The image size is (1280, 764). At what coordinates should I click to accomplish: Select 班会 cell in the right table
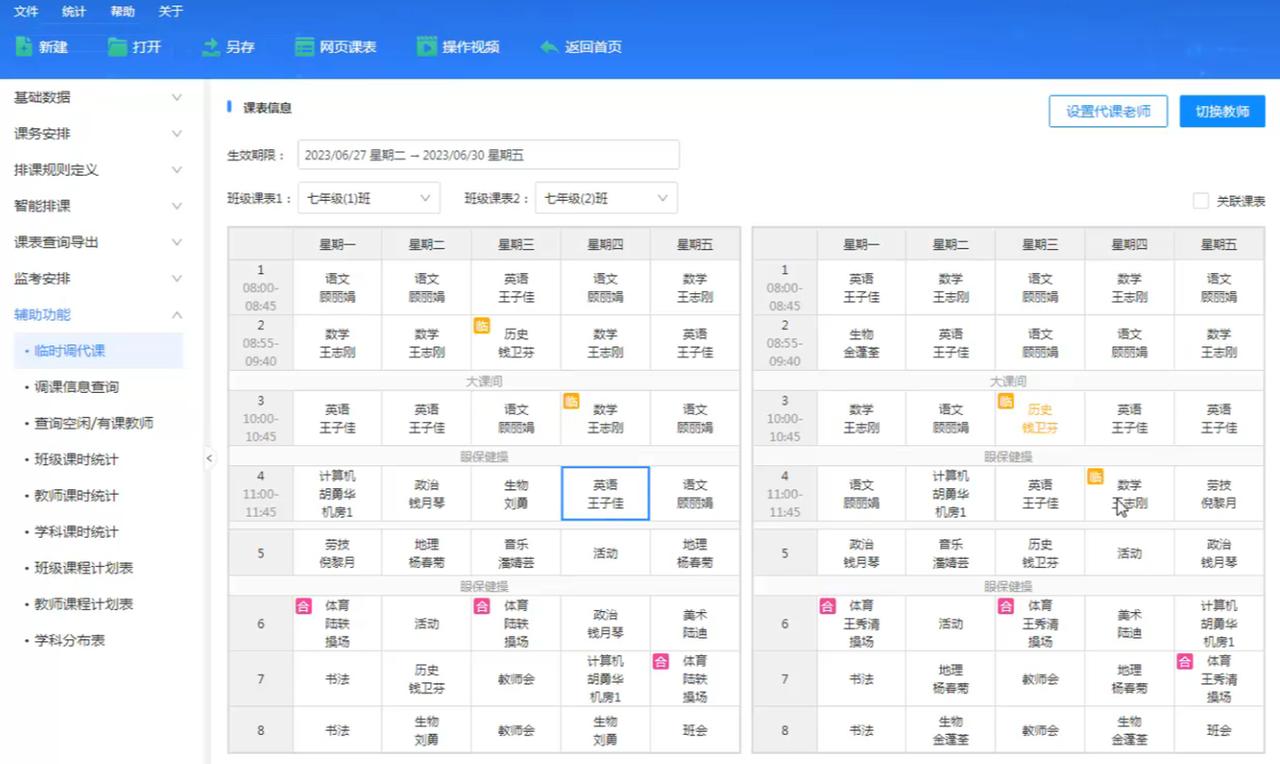pos(1219,730)
